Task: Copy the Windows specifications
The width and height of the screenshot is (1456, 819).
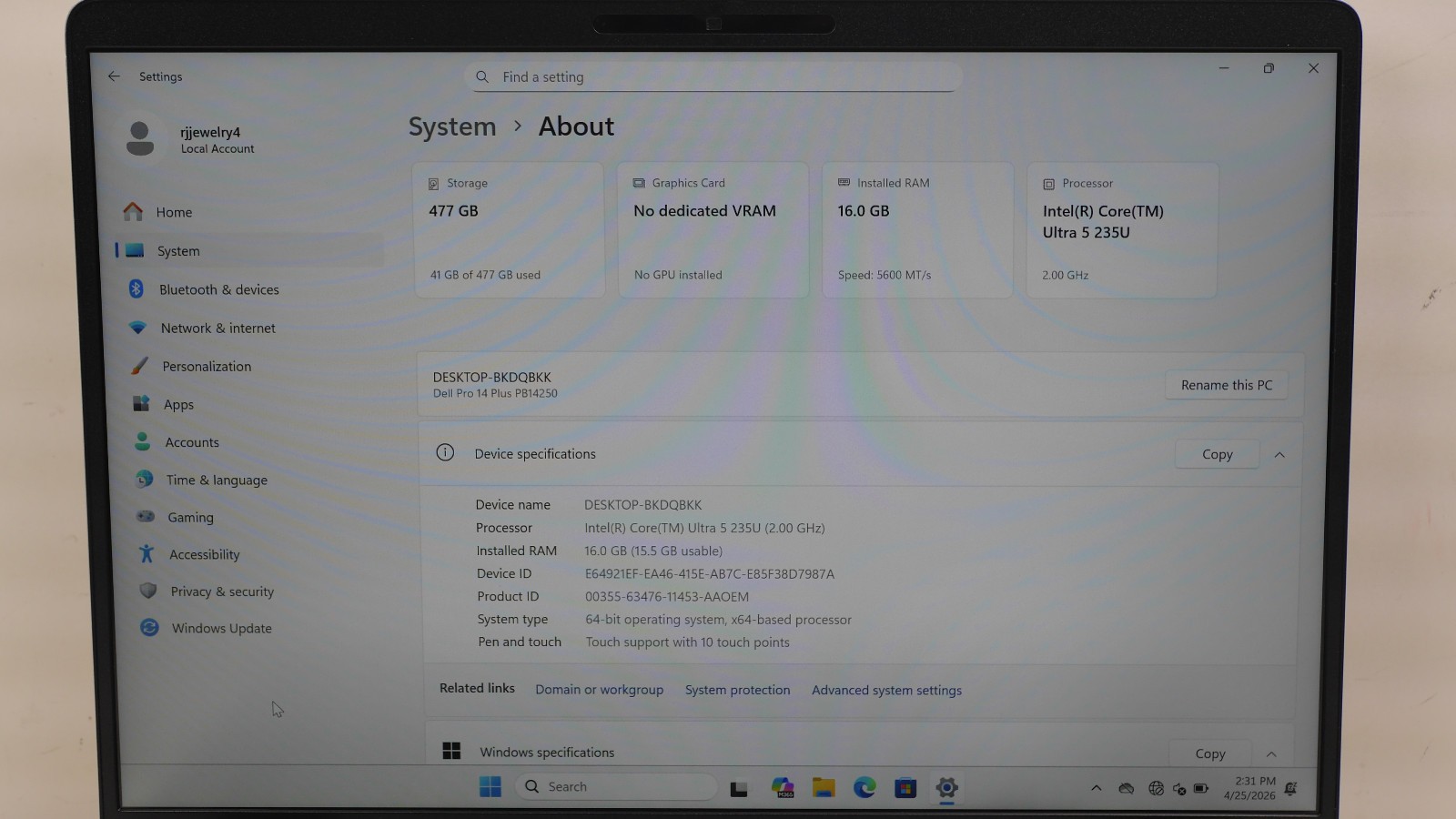Action: tap(1210, 753)
